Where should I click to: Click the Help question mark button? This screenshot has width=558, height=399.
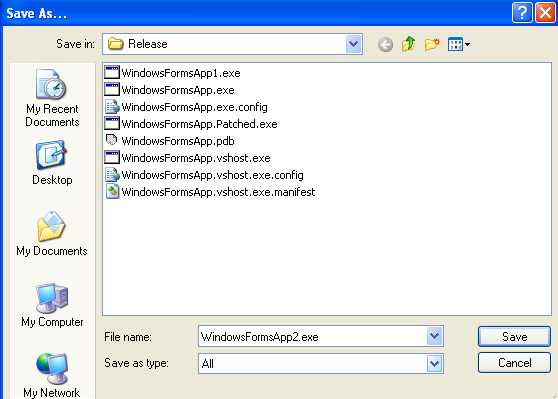click(522, 13)
